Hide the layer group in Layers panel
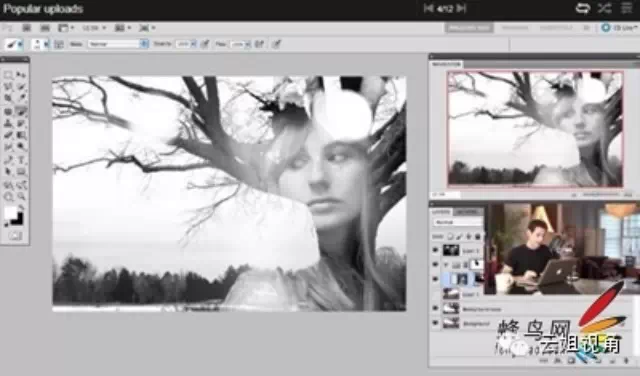The image size is (640, 376). 436,265
